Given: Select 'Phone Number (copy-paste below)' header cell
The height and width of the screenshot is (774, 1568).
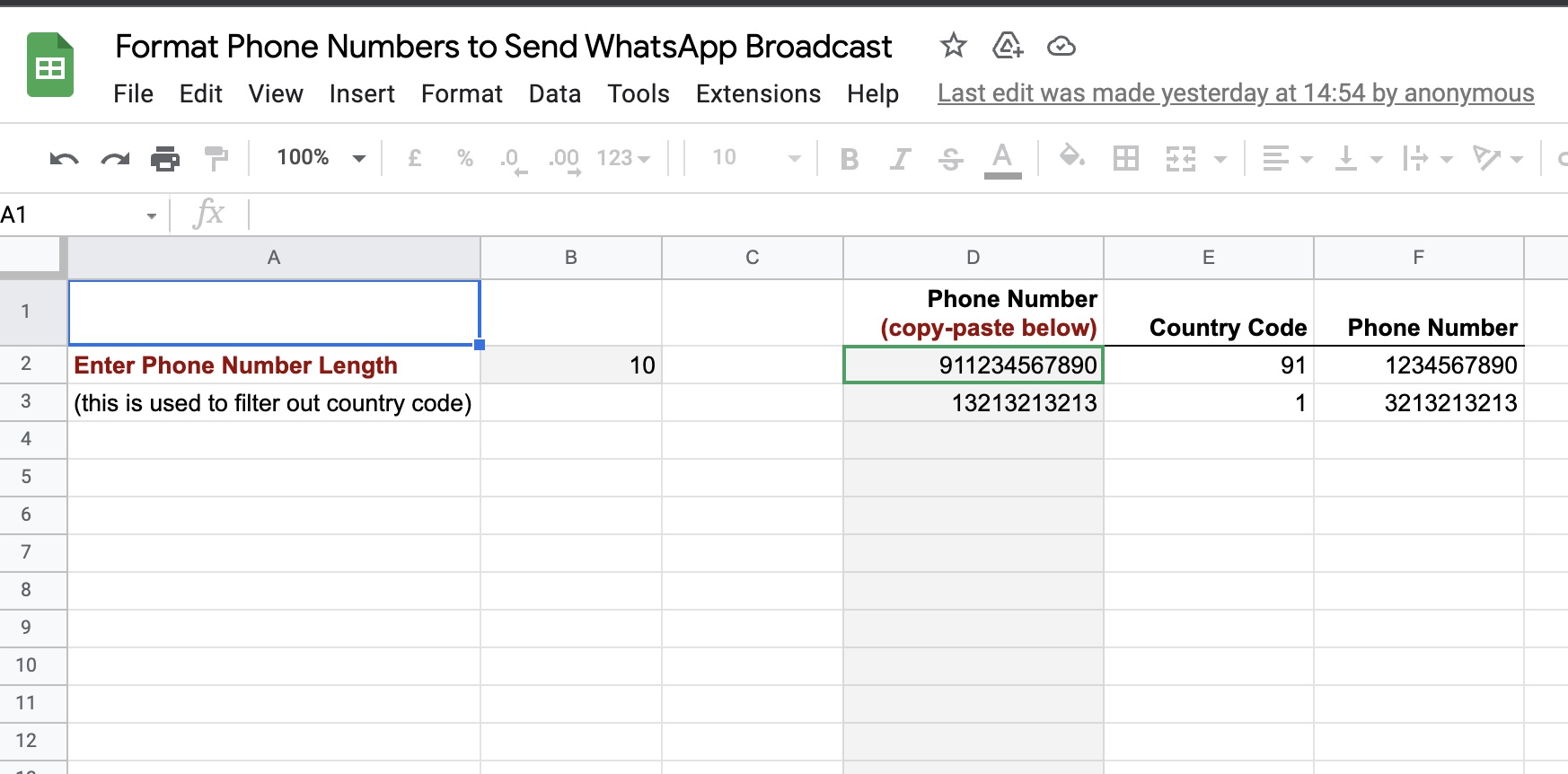Looking at the screenshot, I should [973, 312].
